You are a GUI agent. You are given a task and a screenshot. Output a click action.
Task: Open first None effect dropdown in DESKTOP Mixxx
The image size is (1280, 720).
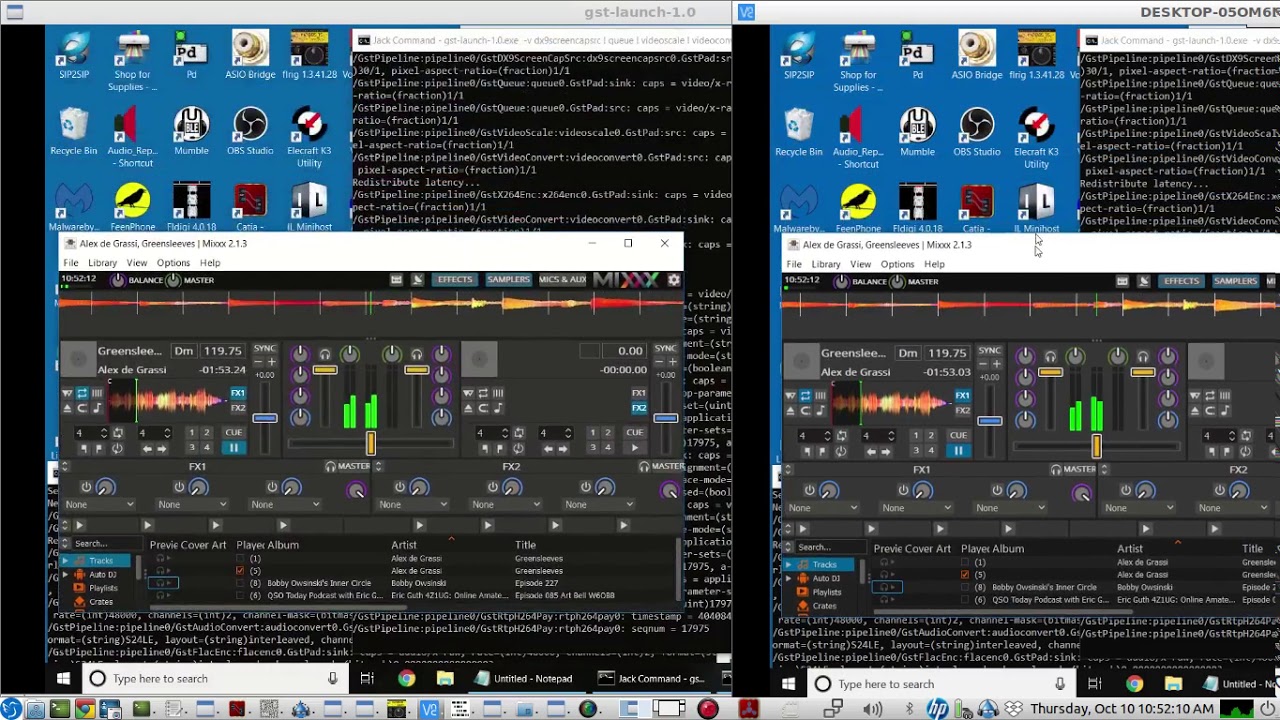click(824, 507)
